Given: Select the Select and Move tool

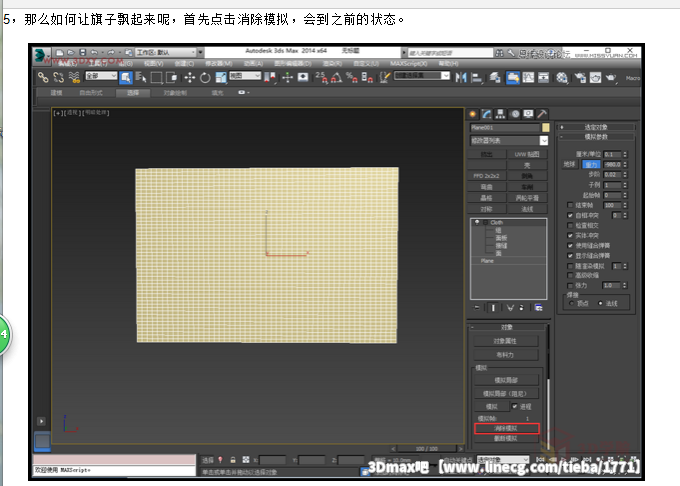Looking at the screenshot, I should click(x=190, y=78).
